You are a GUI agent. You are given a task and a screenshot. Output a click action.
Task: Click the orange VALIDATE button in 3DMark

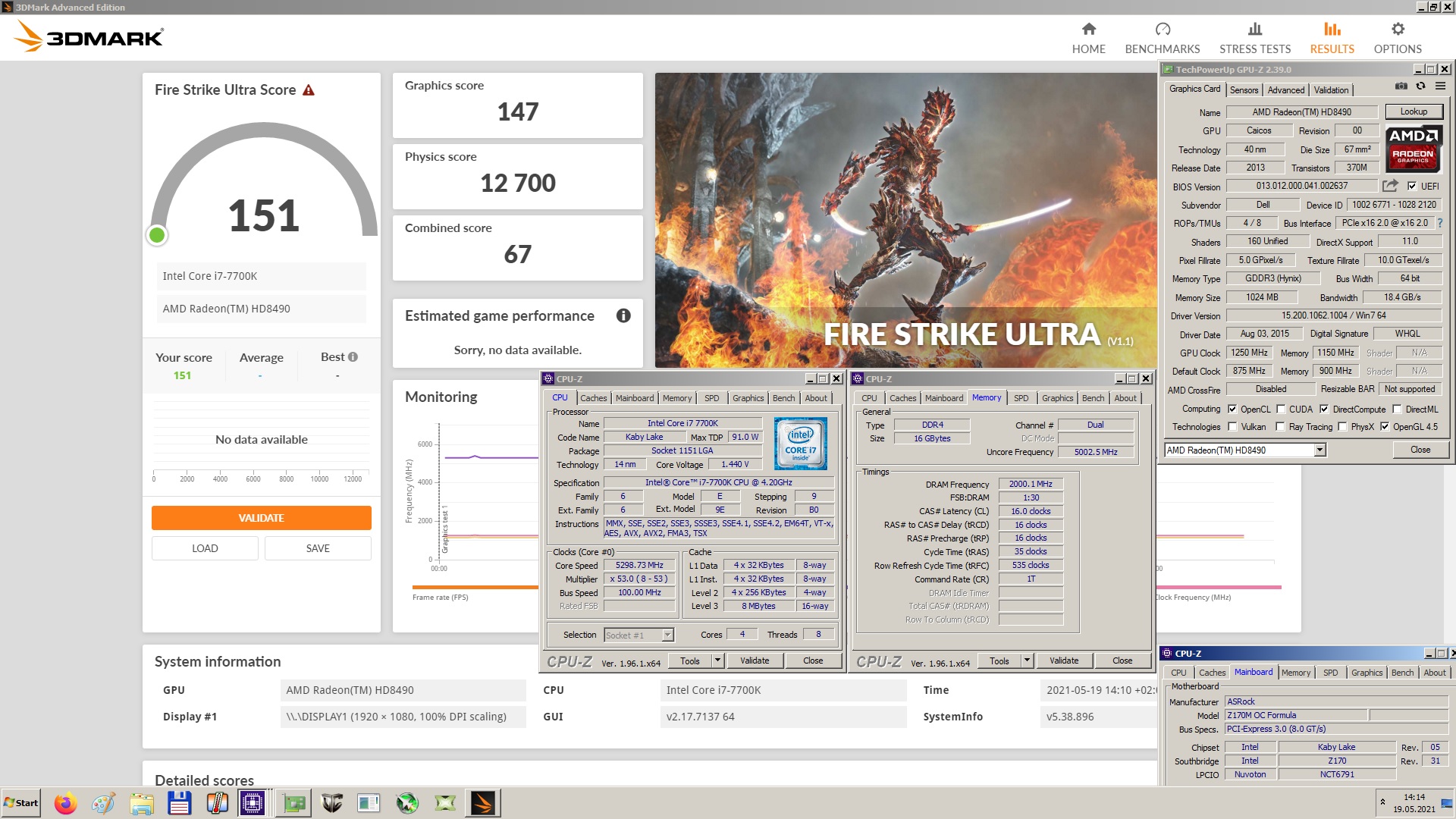coord(261,518)
